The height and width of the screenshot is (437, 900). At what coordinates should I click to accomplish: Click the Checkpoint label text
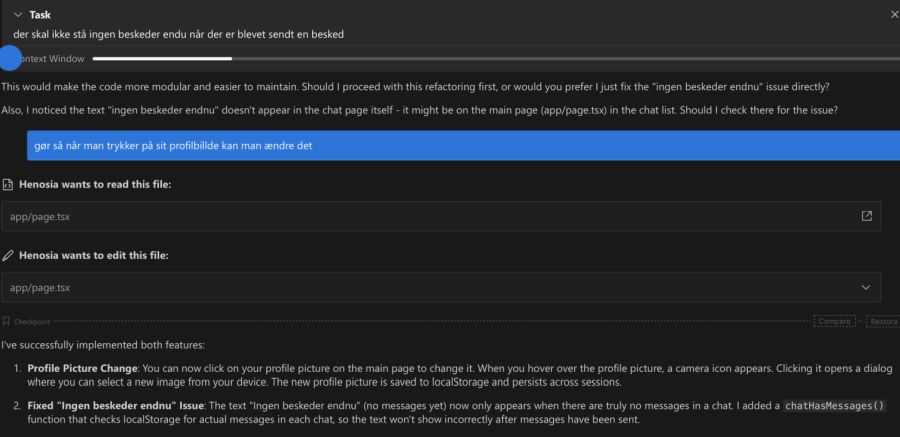click(x=32, y=322)
